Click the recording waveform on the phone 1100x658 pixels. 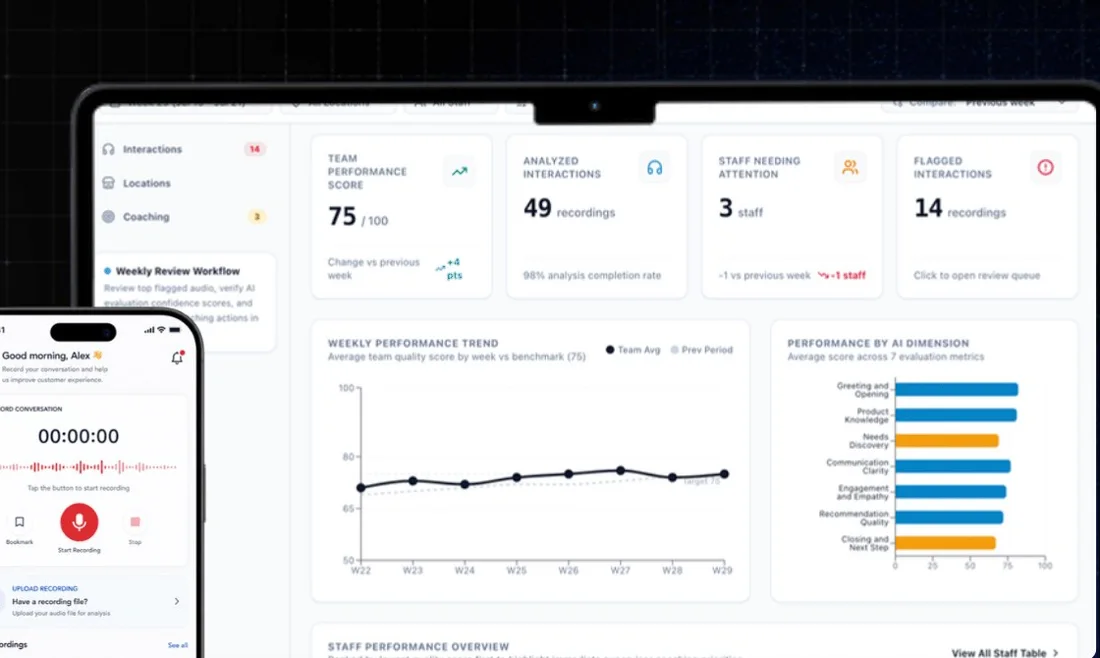(88, 466)
